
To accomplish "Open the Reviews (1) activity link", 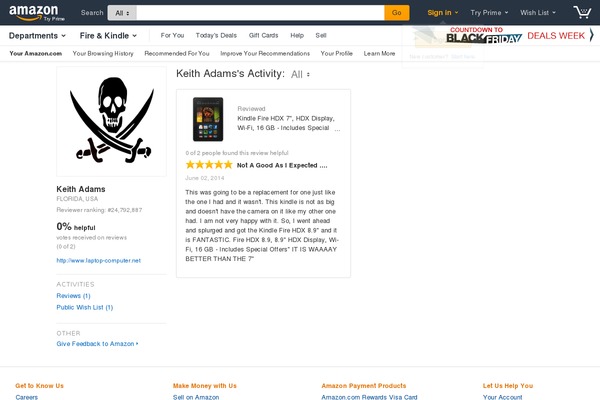I will coord(73,296).
